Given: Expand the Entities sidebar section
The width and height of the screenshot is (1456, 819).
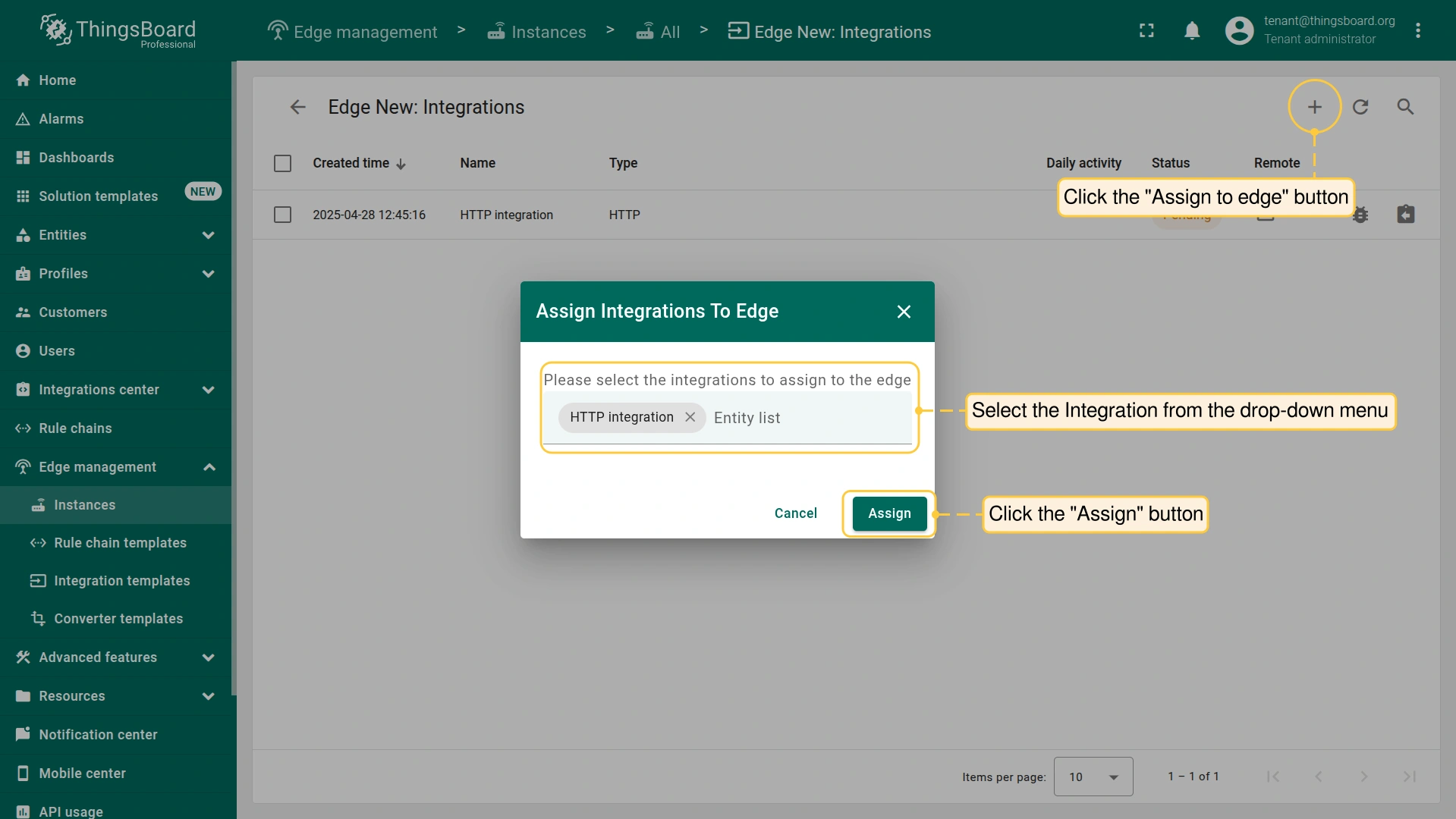Looking at the screenshot, I should (x=208, y=235).
